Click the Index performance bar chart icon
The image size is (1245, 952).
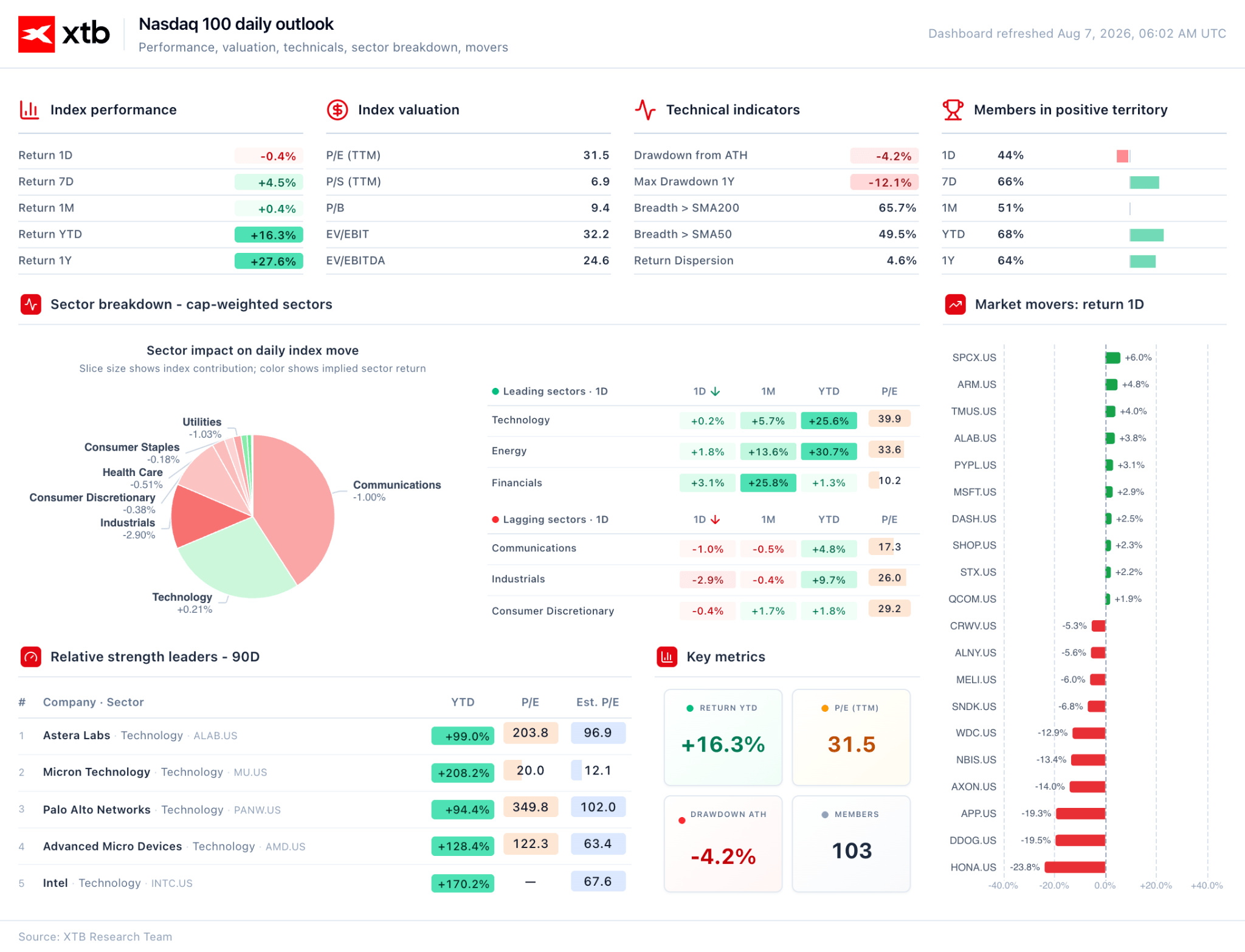29,110
